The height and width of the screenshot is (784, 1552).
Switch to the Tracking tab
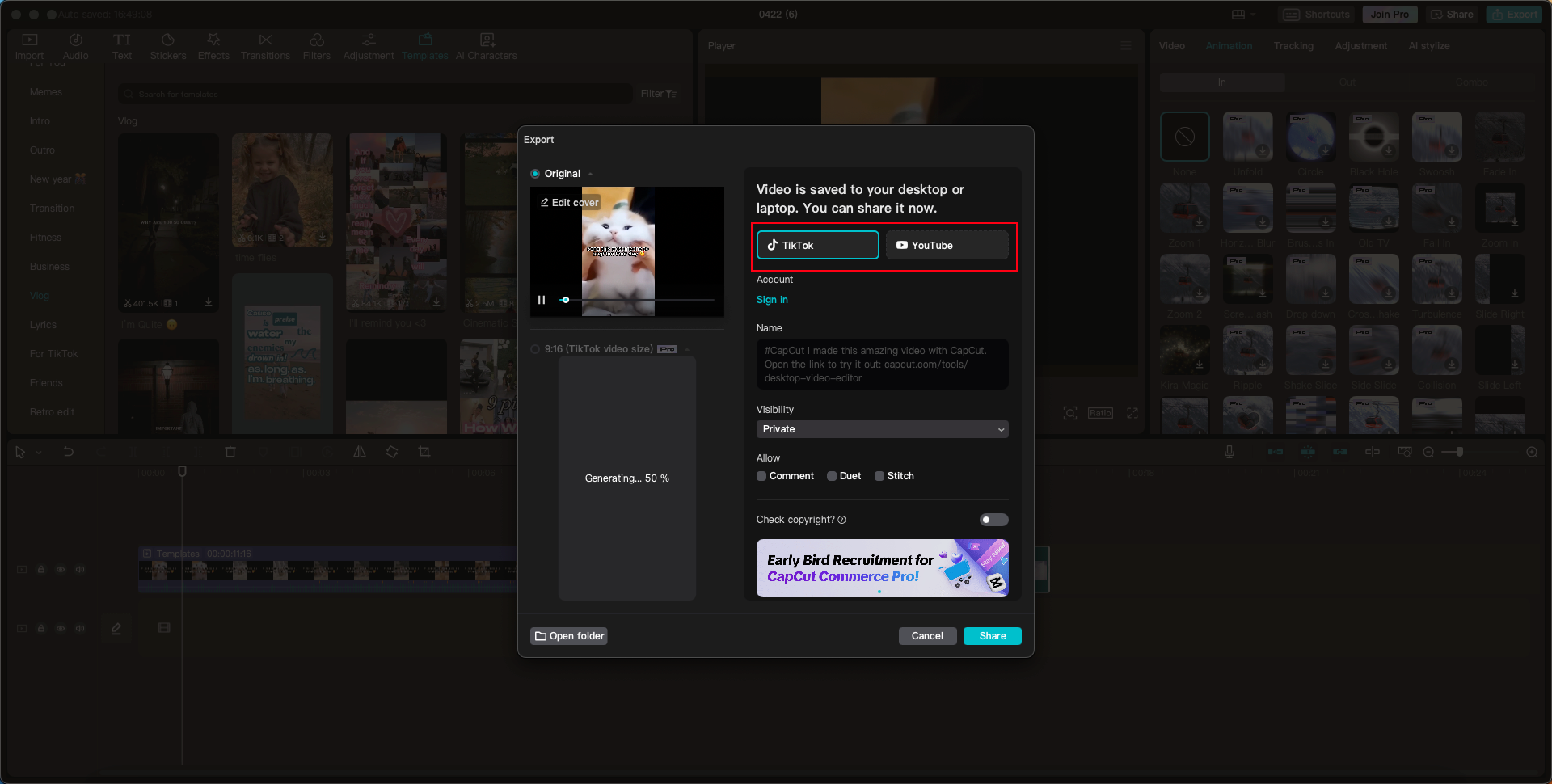[1293, 46]
